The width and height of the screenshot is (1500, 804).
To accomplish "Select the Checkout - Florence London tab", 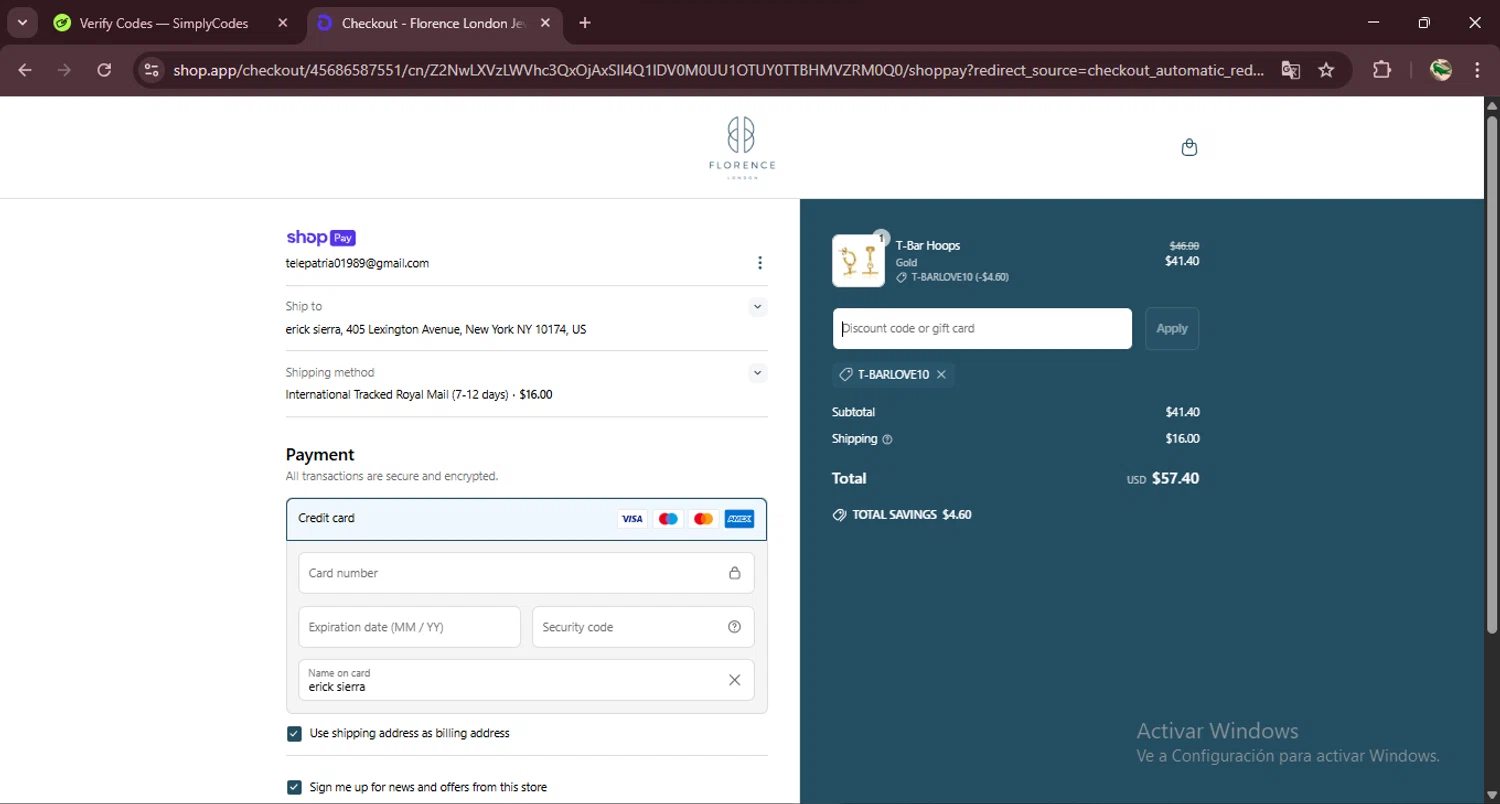I will pos(435,23).
